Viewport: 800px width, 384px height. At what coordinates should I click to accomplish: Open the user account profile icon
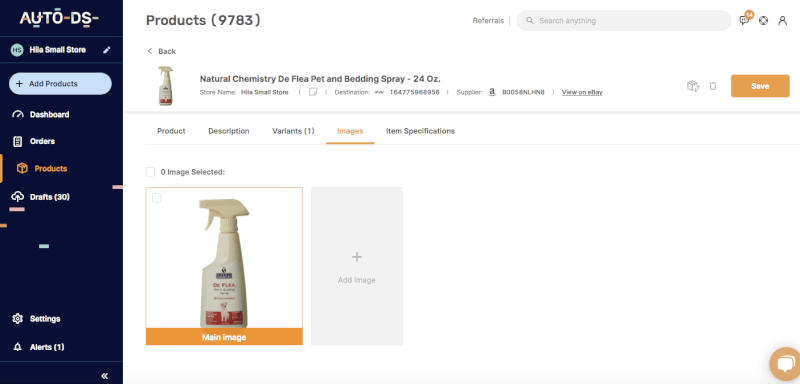click(x=782, y=21)
